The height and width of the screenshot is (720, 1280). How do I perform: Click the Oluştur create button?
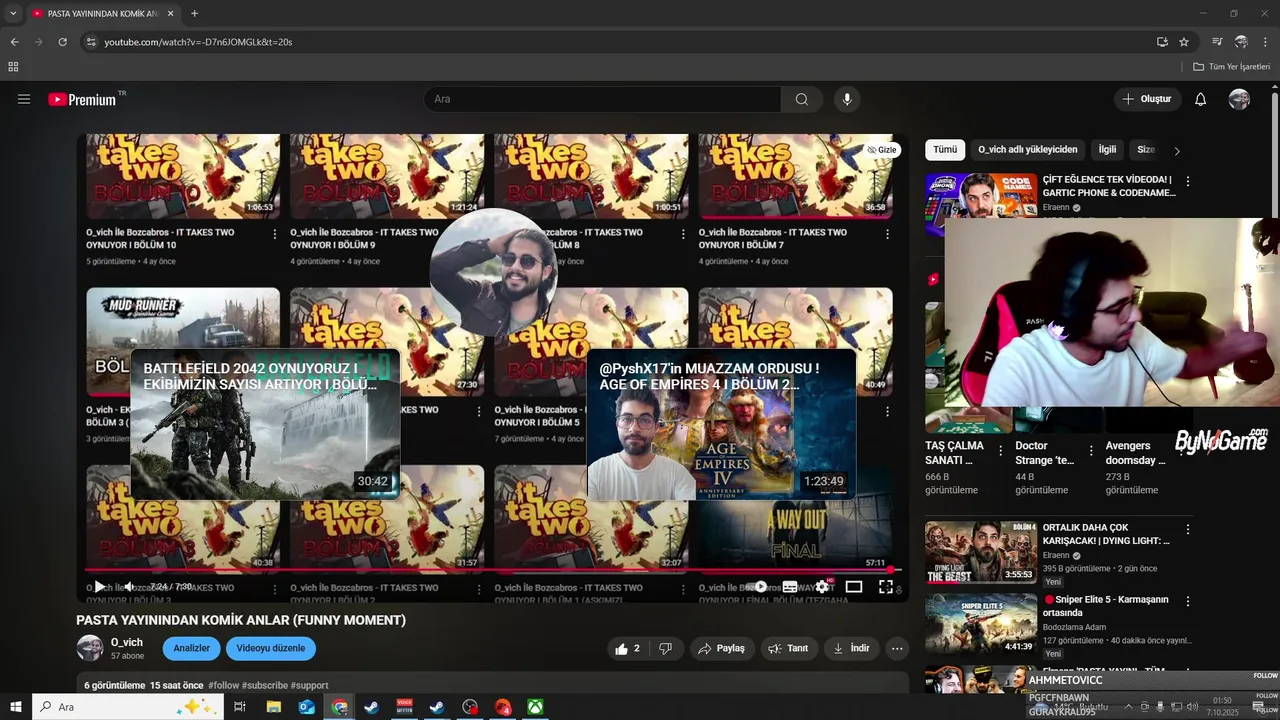1147,99
